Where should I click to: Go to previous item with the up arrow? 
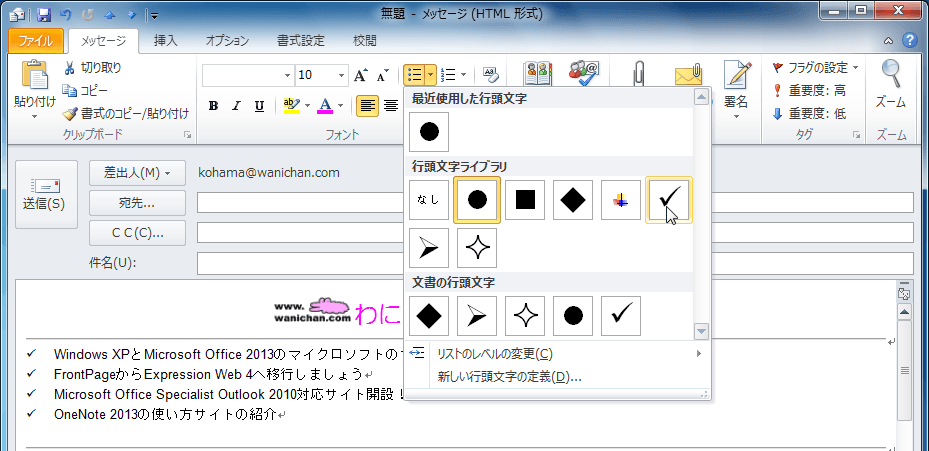tap(110, 14)
